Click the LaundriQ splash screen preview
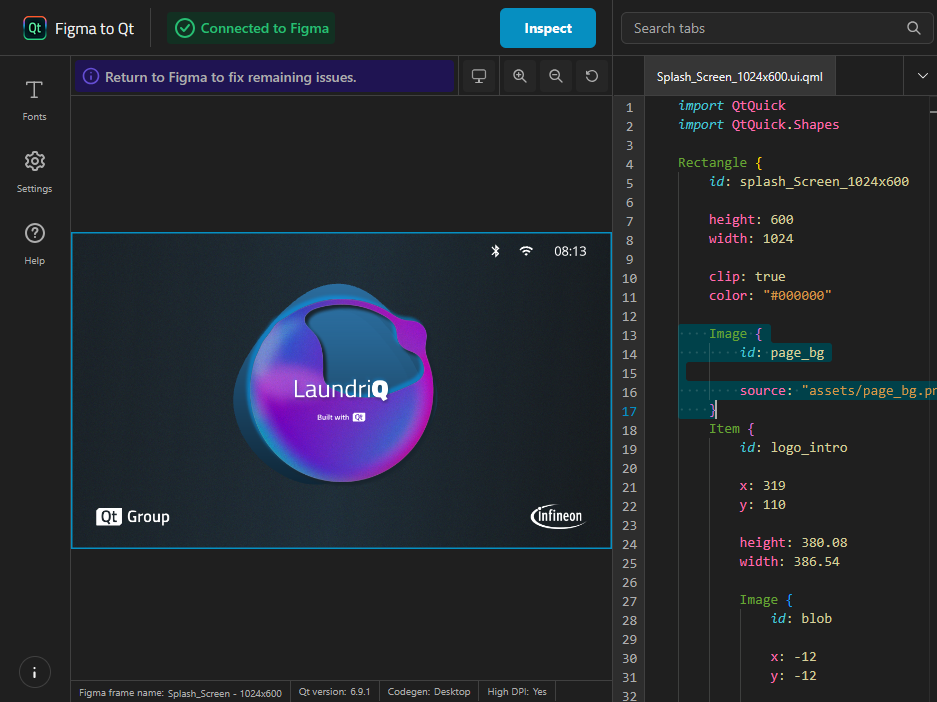 point(341,390)
